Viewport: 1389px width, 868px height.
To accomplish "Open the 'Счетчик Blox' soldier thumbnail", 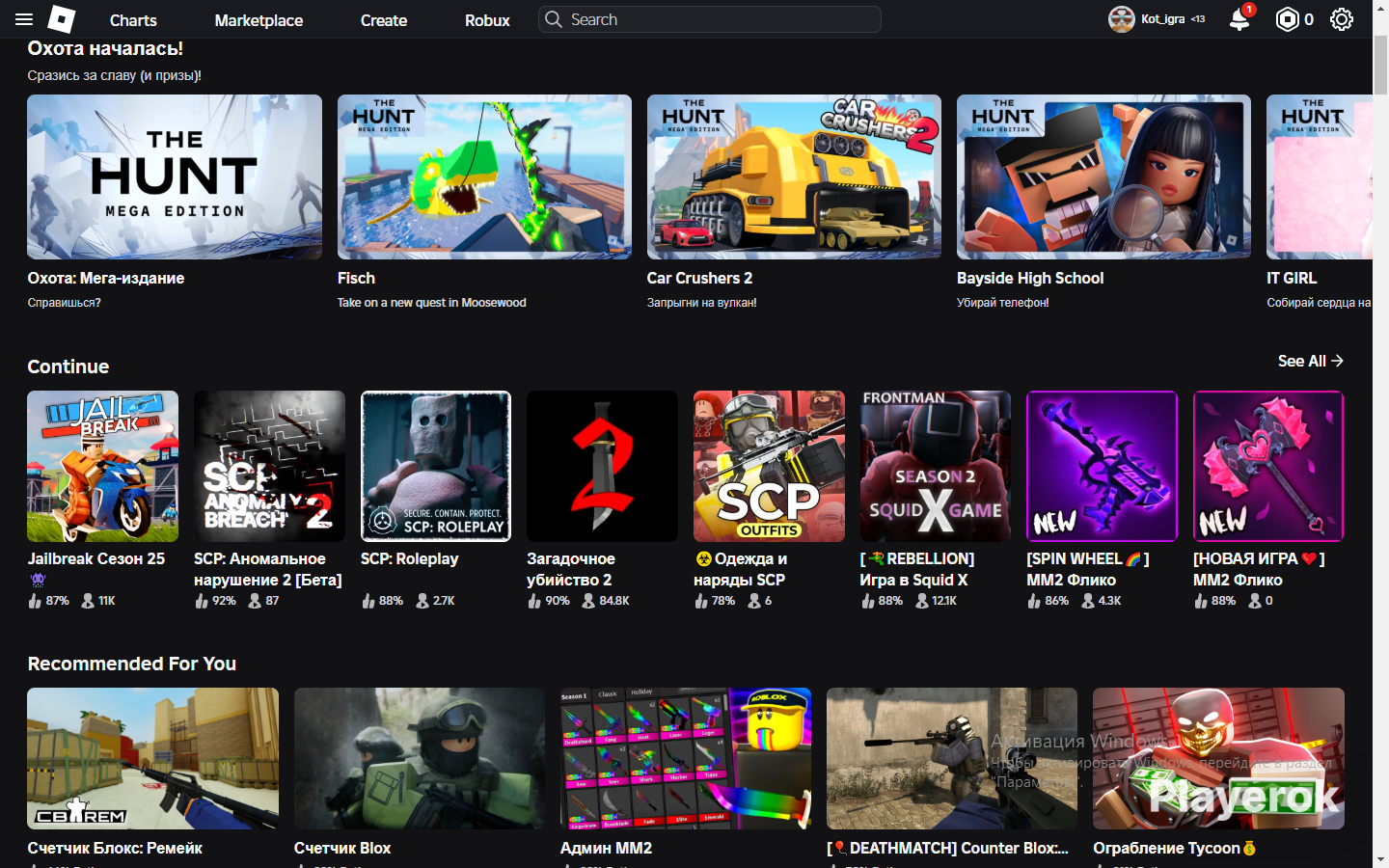I will pos(420,758).
